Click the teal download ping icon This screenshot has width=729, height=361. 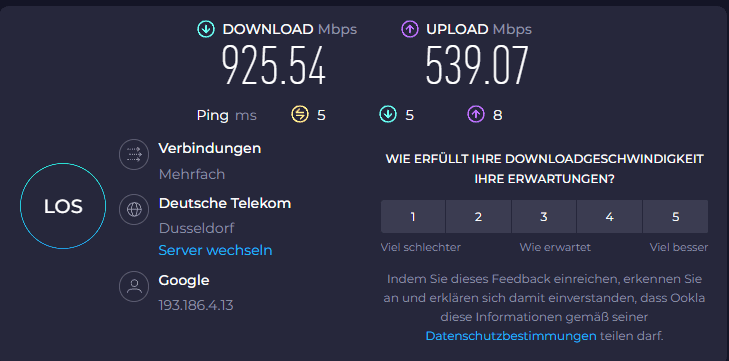point(388,115)
